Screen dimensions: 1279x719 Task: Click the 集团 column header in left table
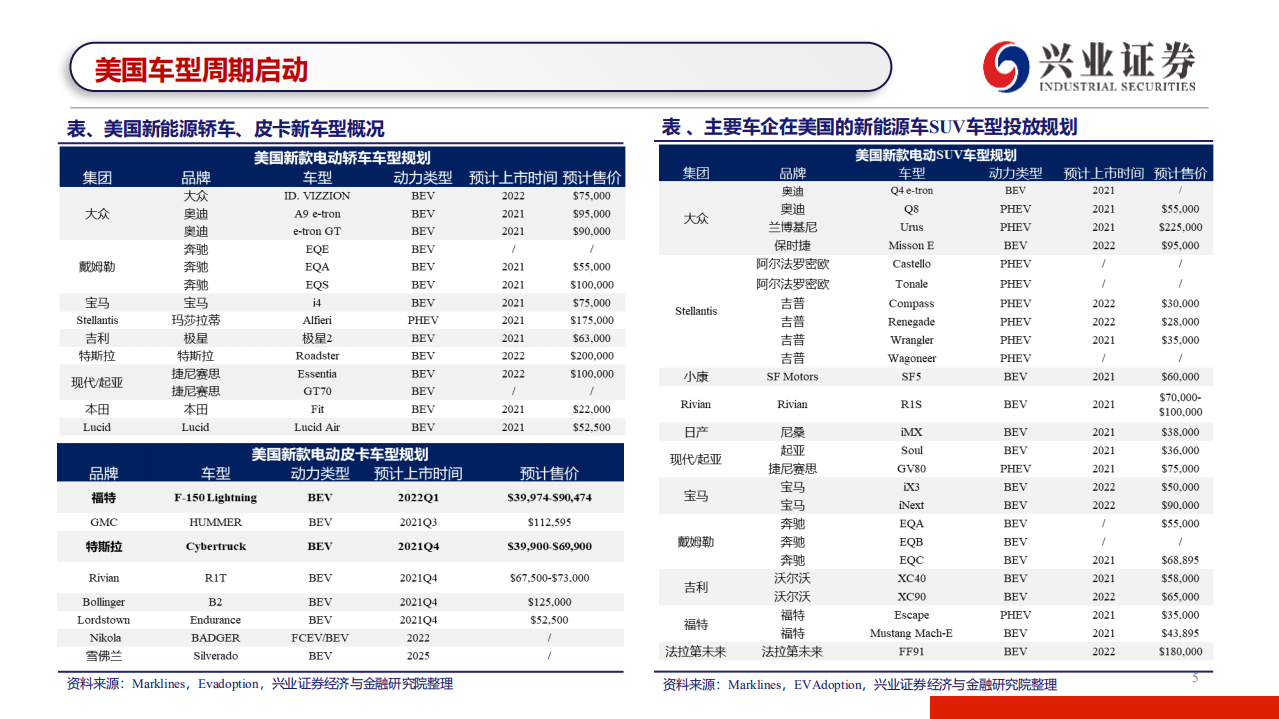[x=96, y=175]
